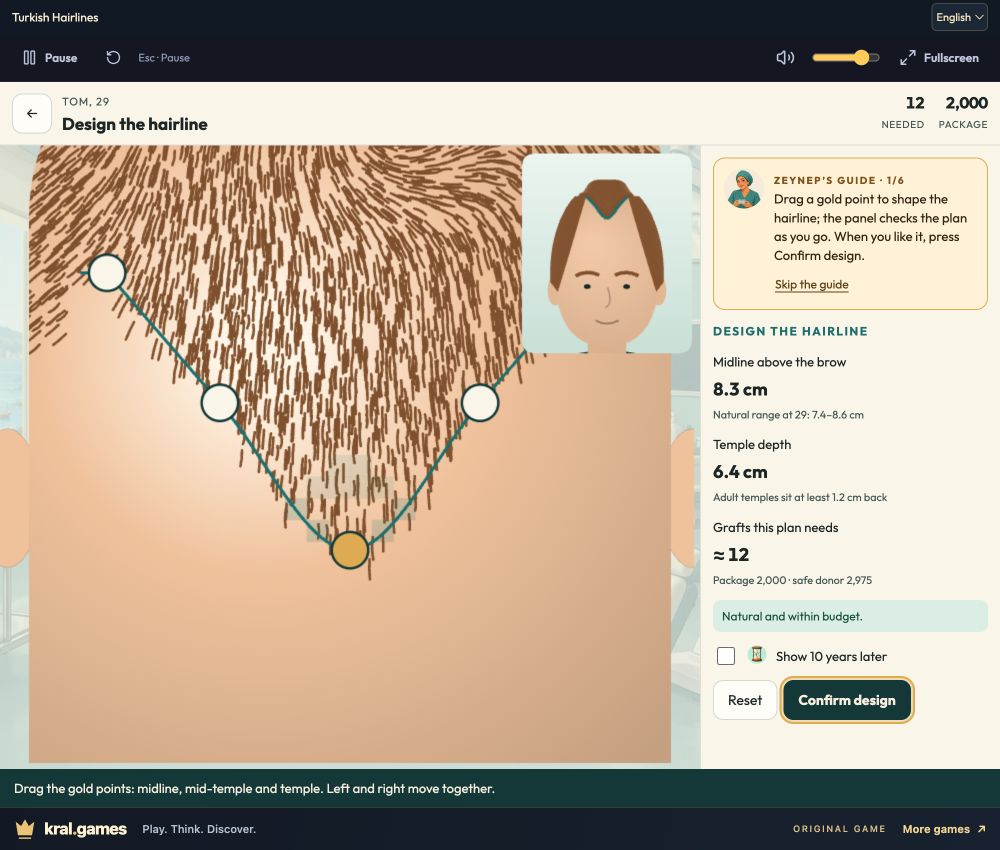Image resolution: width=1000 pixels, height=850 pixels.
Task: Adjust the yellow volume slider
Action: click(x=846, y=58)
